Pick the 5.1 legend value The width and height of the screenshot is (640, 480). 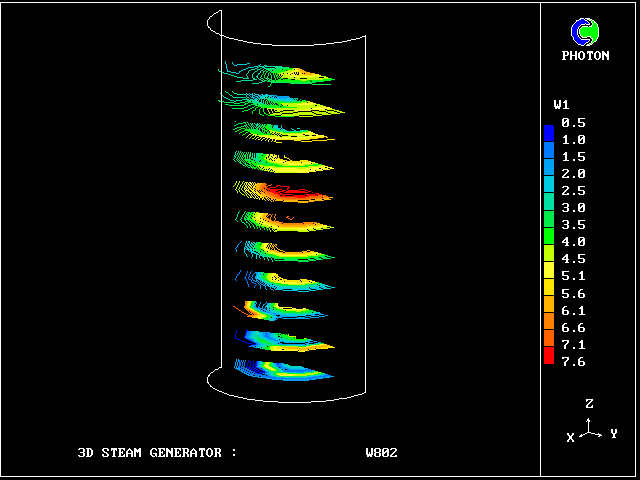point(573,276)
